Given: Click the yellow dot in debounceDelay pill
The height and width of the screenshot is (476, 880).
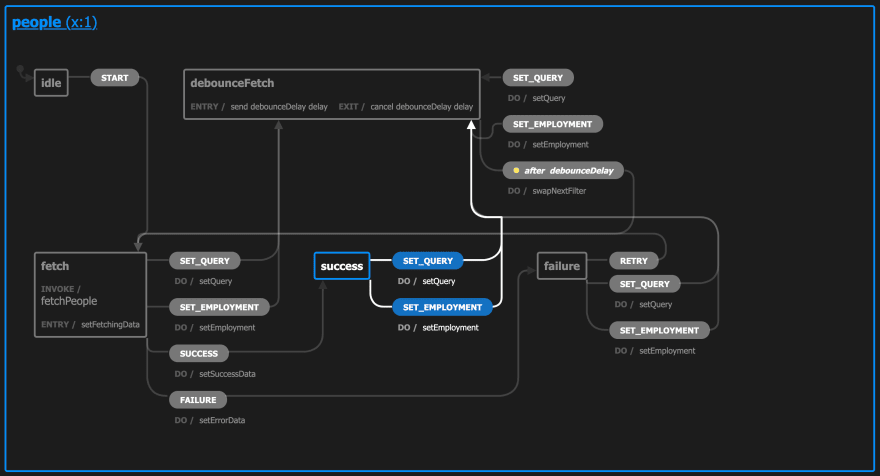Looking at the screenshot, I should 516,171.
